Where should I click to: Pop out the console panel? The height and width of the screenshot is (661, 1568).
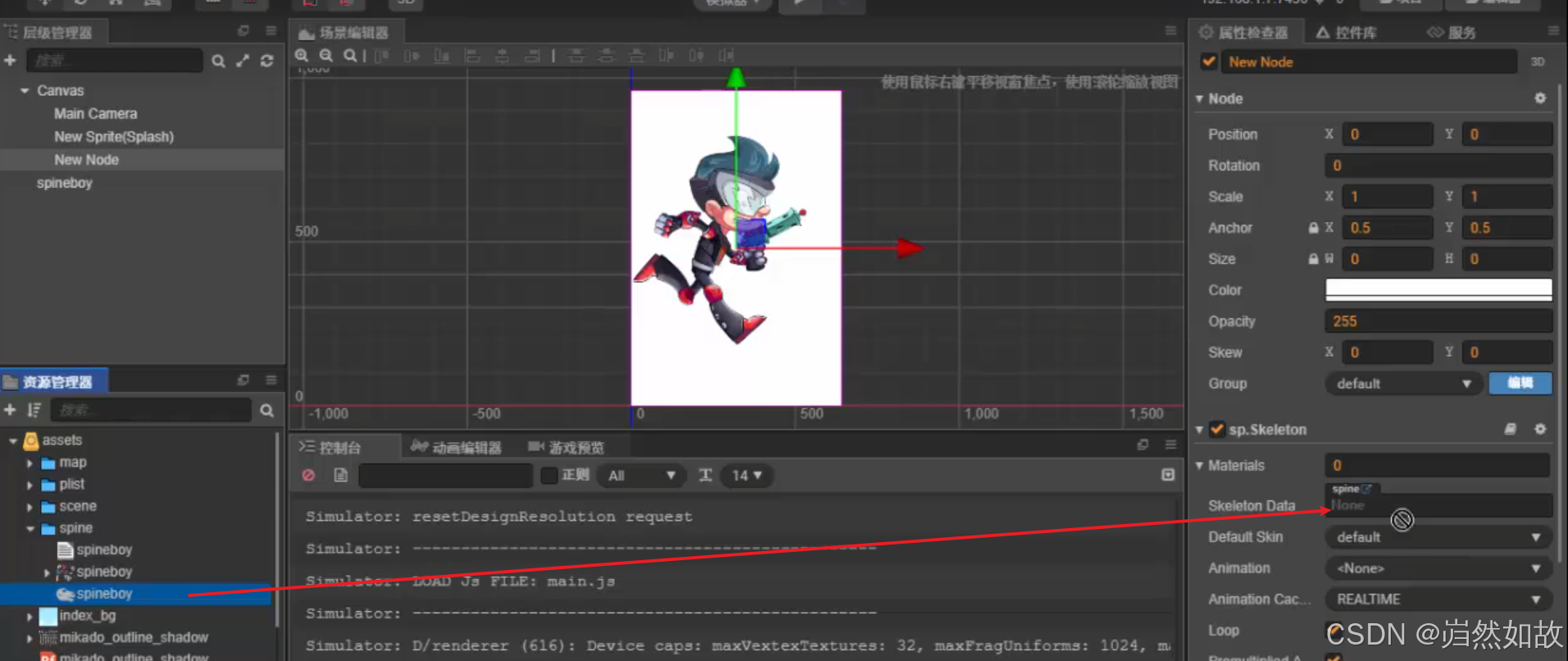(1143, 444)
